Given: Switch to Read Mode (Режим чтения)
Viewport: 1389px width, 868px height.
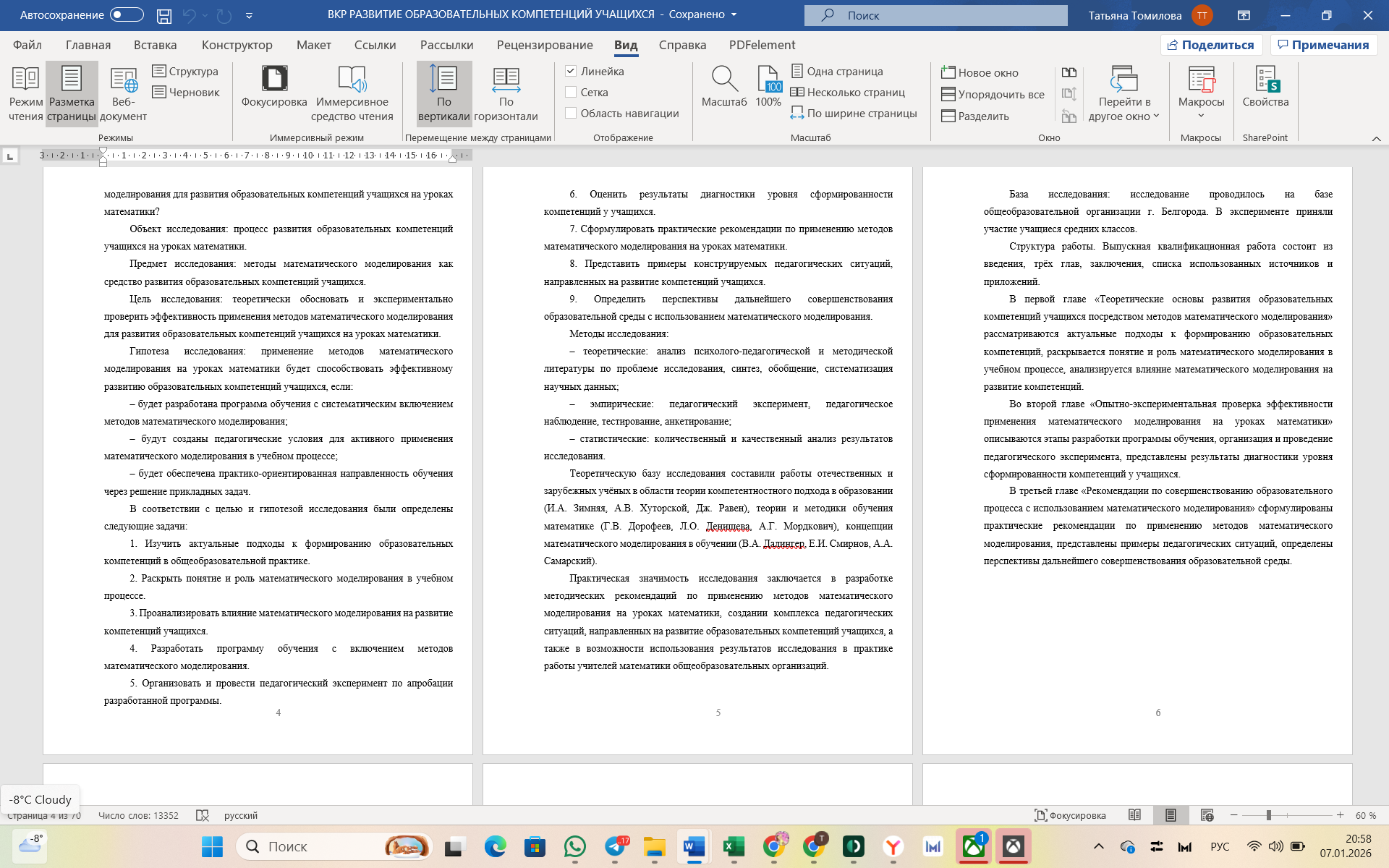Looking at the screenshot, I should pos(25,79).
